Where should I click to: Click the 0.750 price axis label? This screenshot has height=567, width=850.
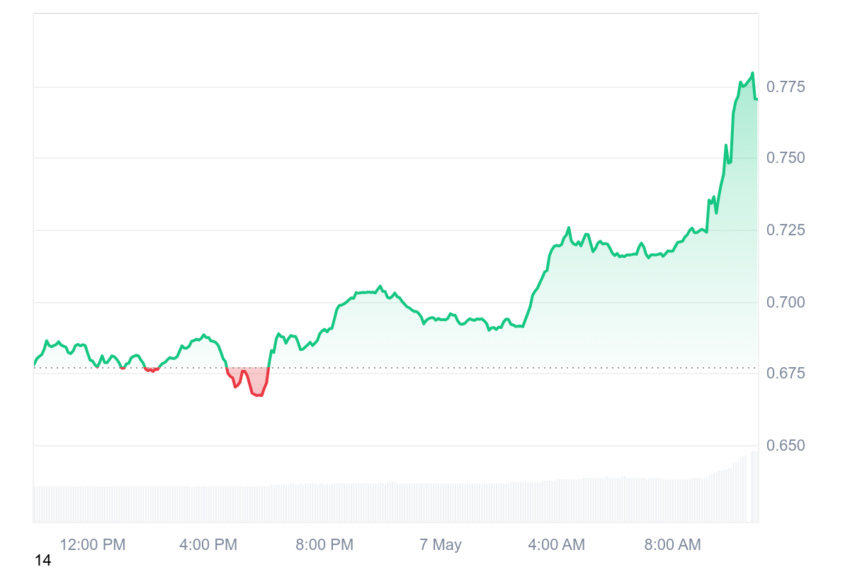point(785,158)
